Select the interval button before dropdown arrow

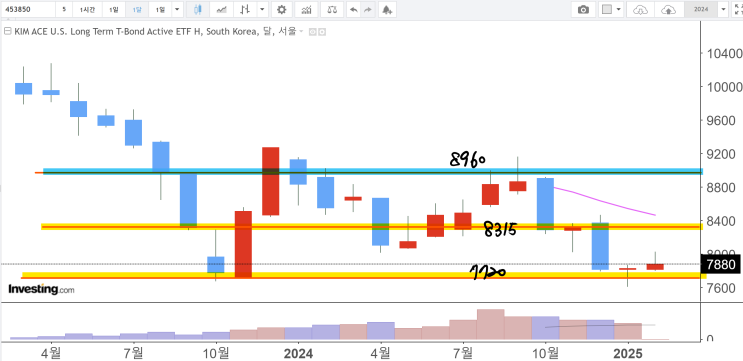(161, 9)
